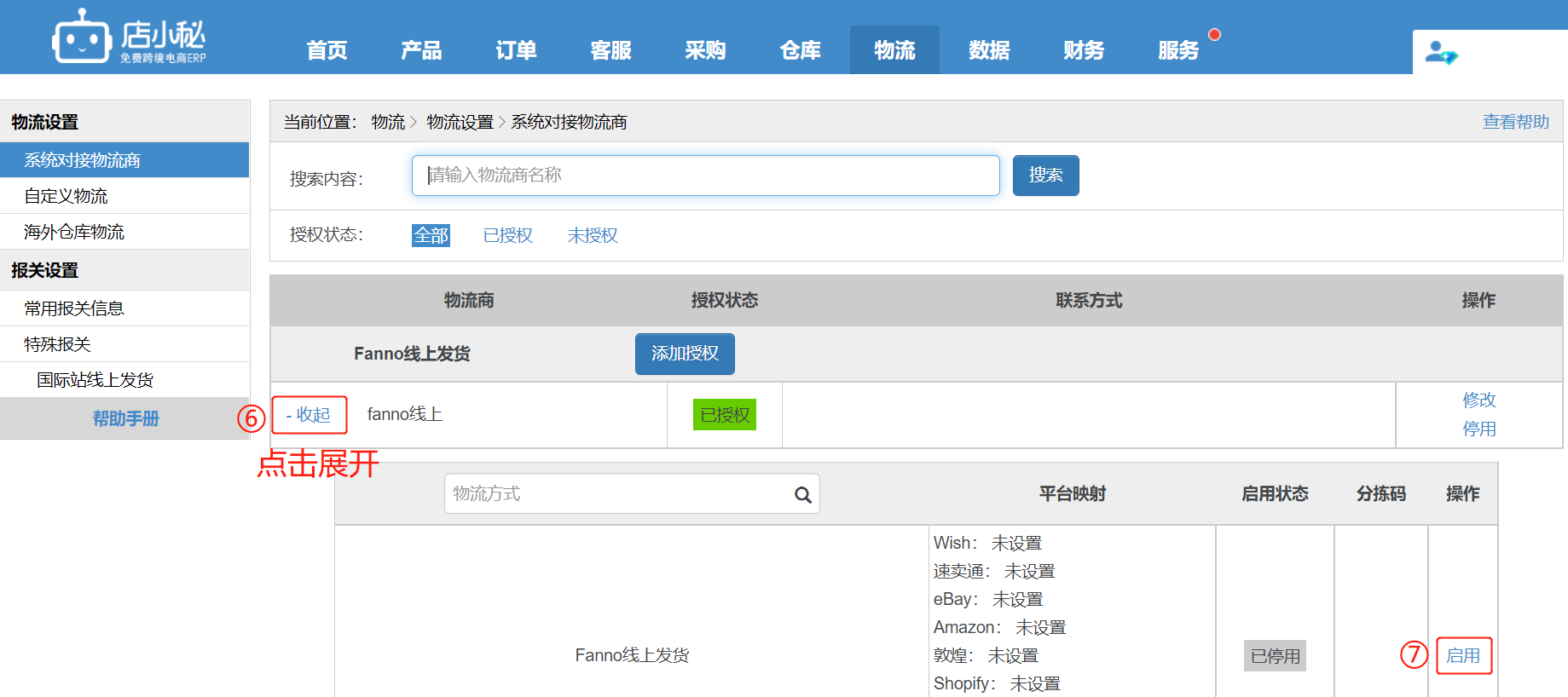
Task: Filter authorization status by 已授权
Action: [507, 235]
